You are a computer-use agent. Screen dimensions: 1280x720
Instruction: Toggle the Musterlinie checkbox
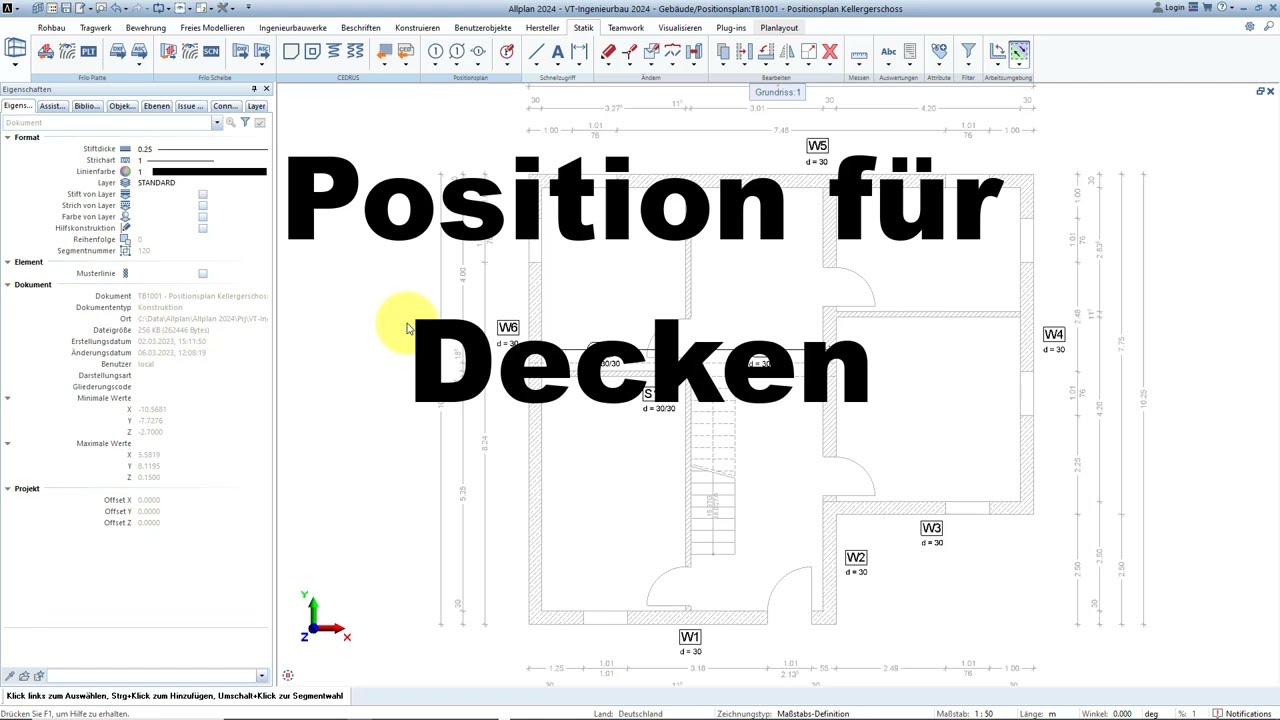pos(203,273)
